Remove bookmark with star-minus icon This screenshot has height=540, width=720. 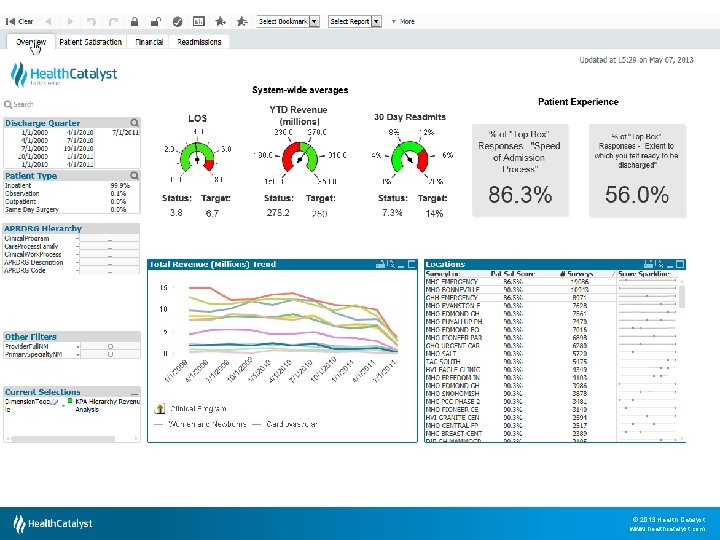click(x=242, y=22)
